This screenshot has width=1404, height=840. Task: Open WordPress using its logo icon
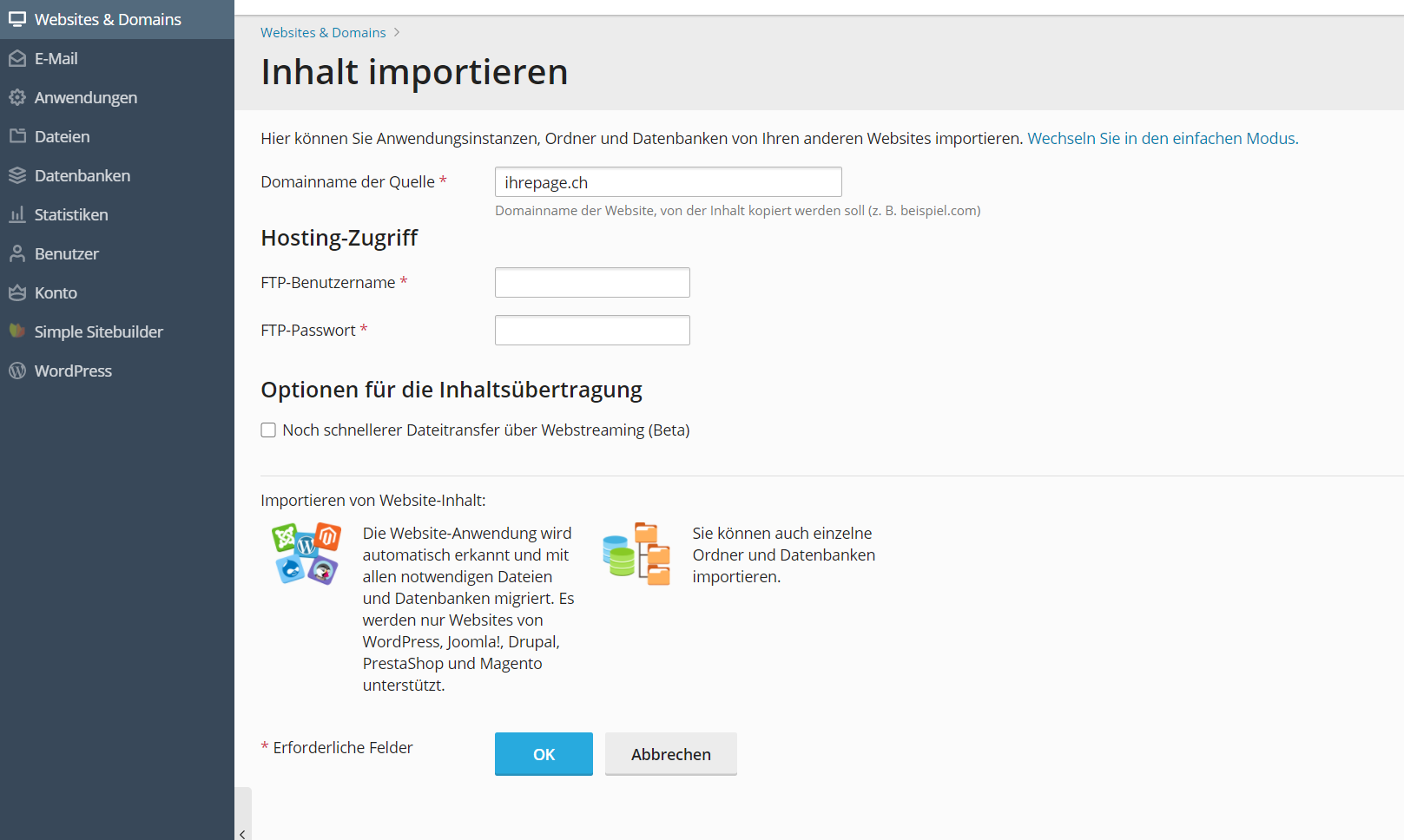(18, 371)
